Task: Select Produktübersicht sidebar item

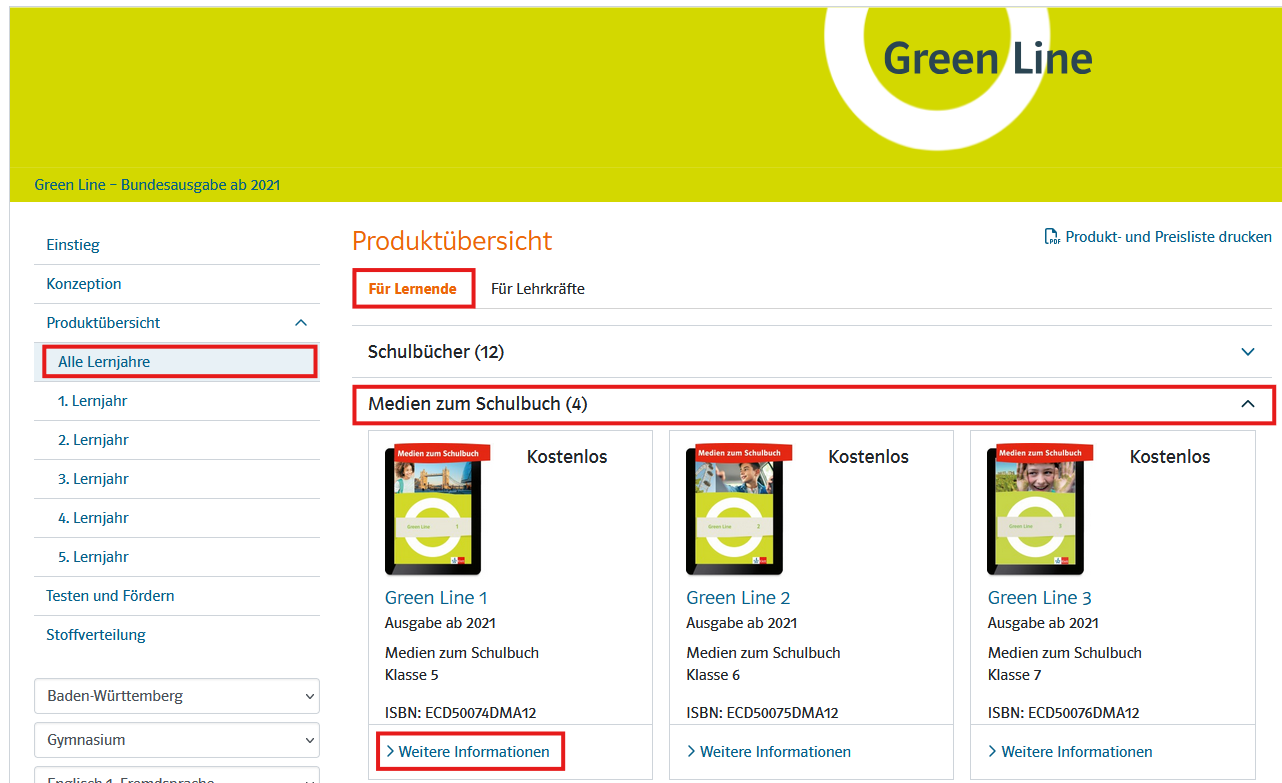Action: click(103, 323)
